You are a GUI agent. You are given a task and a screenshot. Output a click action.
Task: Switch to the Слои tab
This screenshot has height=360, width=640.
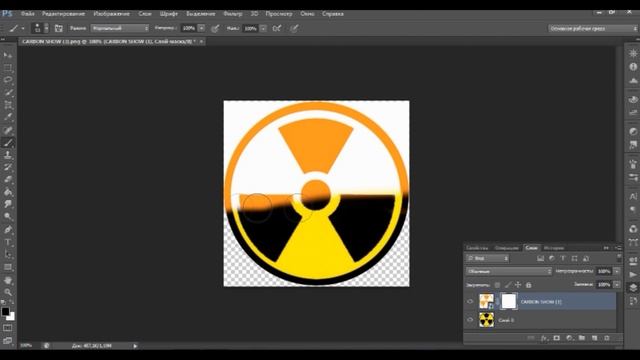click(531, 248)
